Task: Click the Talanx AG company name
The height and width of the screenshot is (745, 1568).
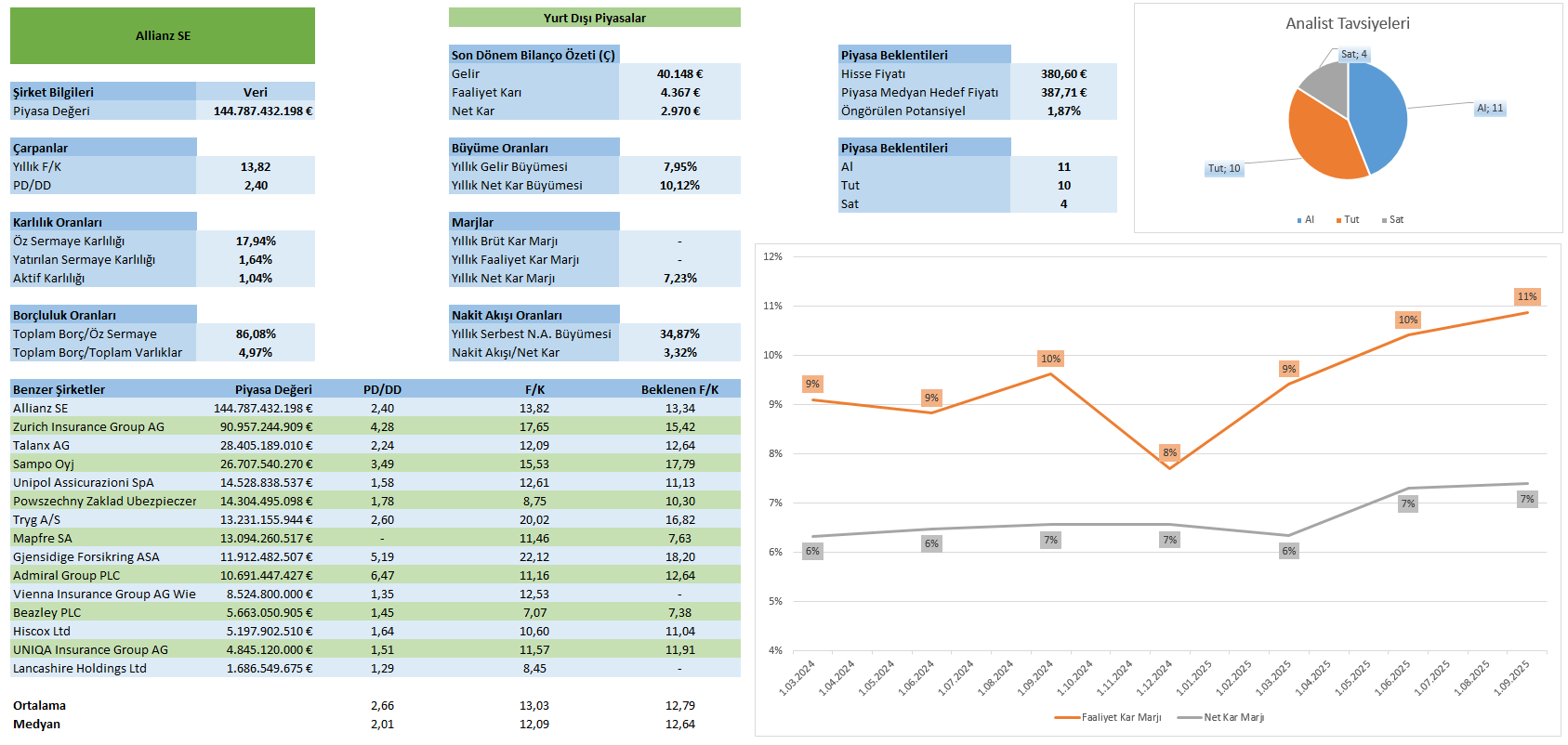Action: coord(41,445)
